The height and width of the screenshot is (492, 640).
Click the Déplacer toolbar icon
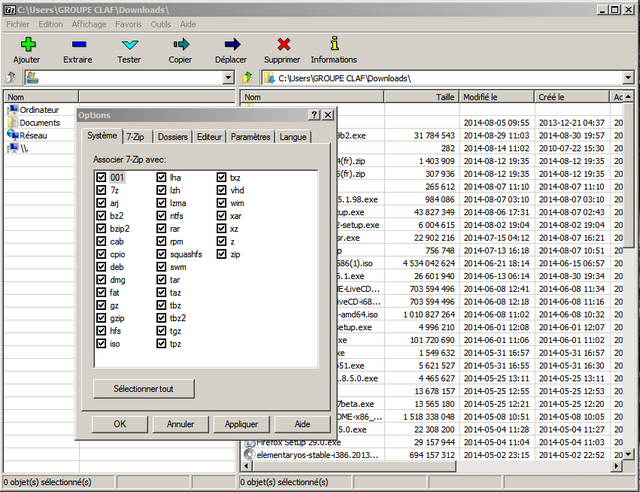[x=232, y=44]
